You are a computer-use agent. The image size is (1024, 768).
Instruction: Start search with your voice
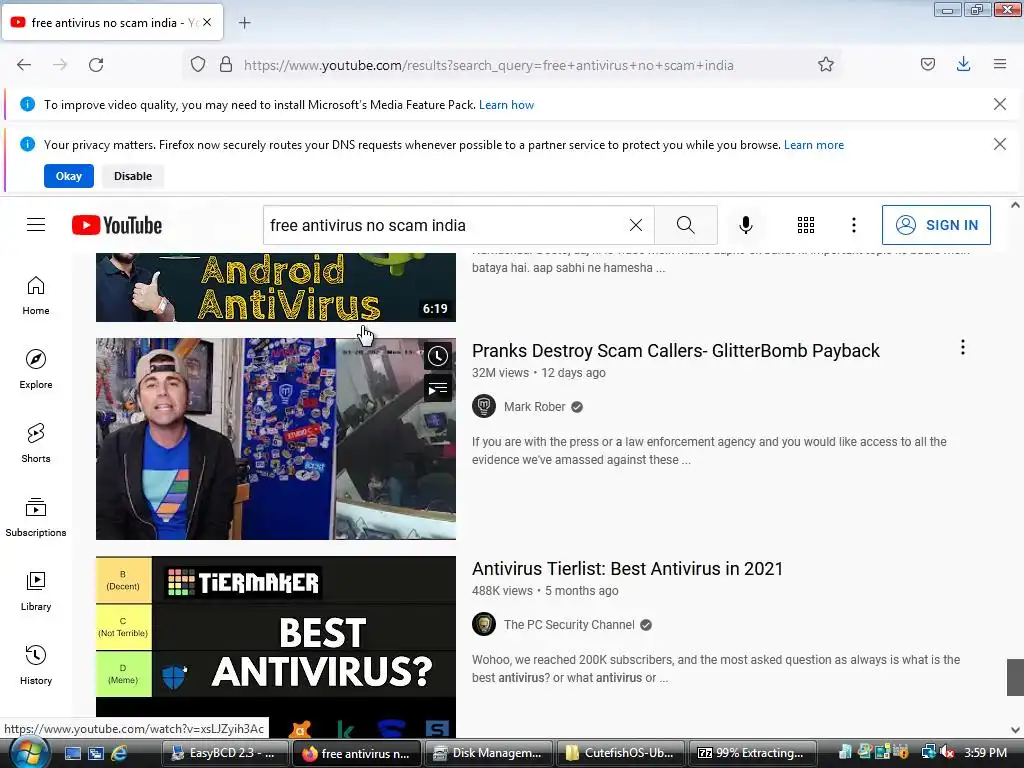[x=745, y=225]
